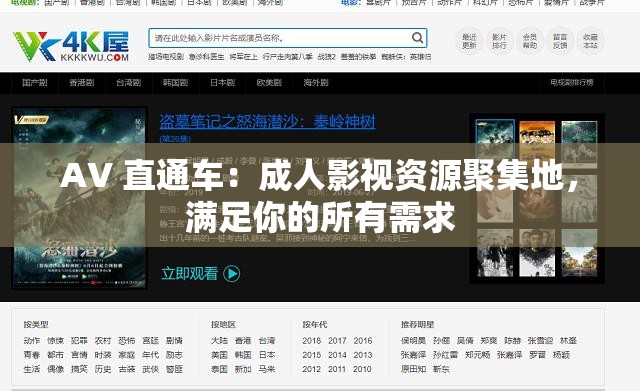Select 欧美剧 in the black navigation bar

coord(269,83)
